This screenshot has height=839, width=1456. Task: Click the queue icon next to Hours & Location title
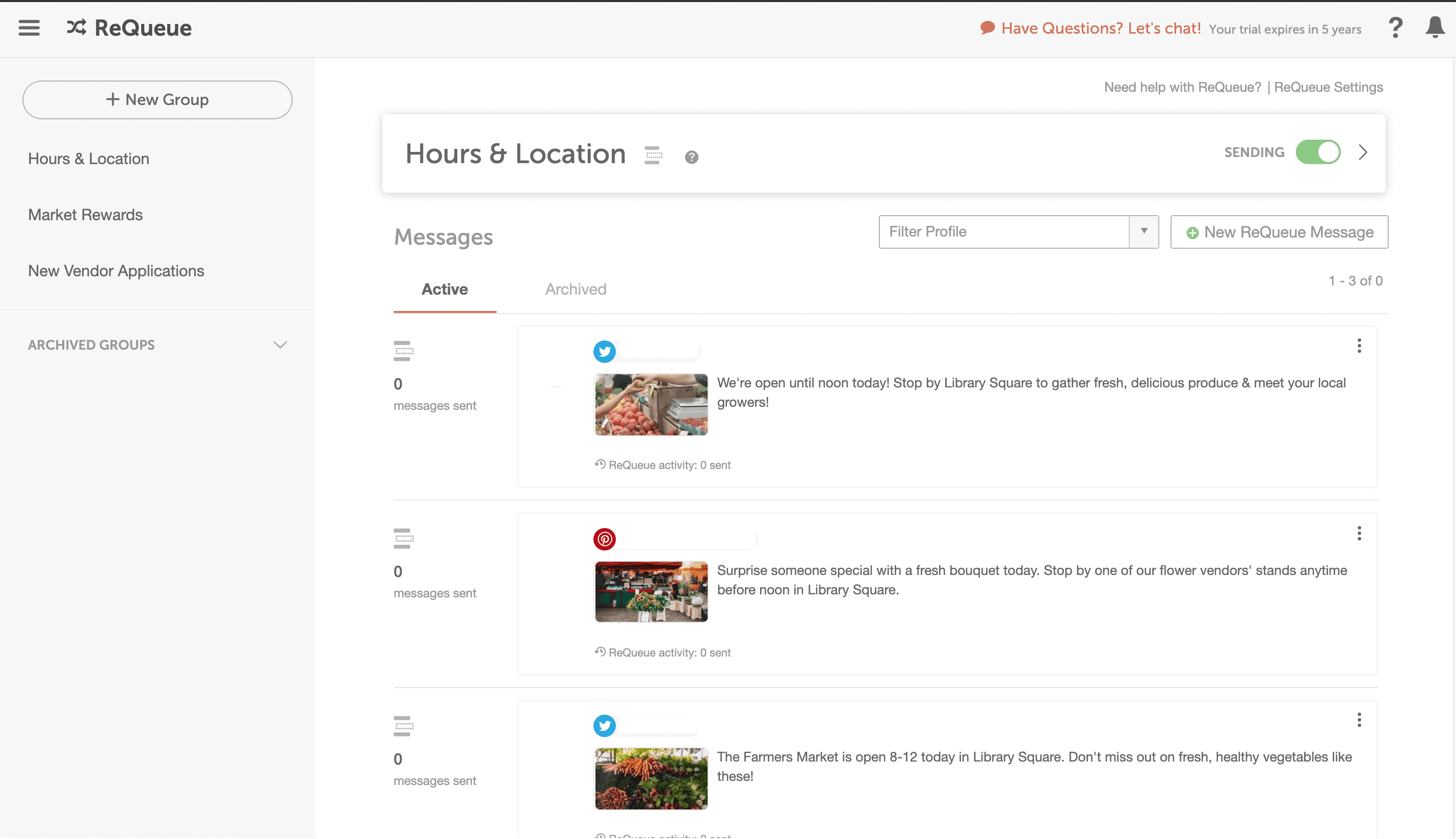point(653,155)
